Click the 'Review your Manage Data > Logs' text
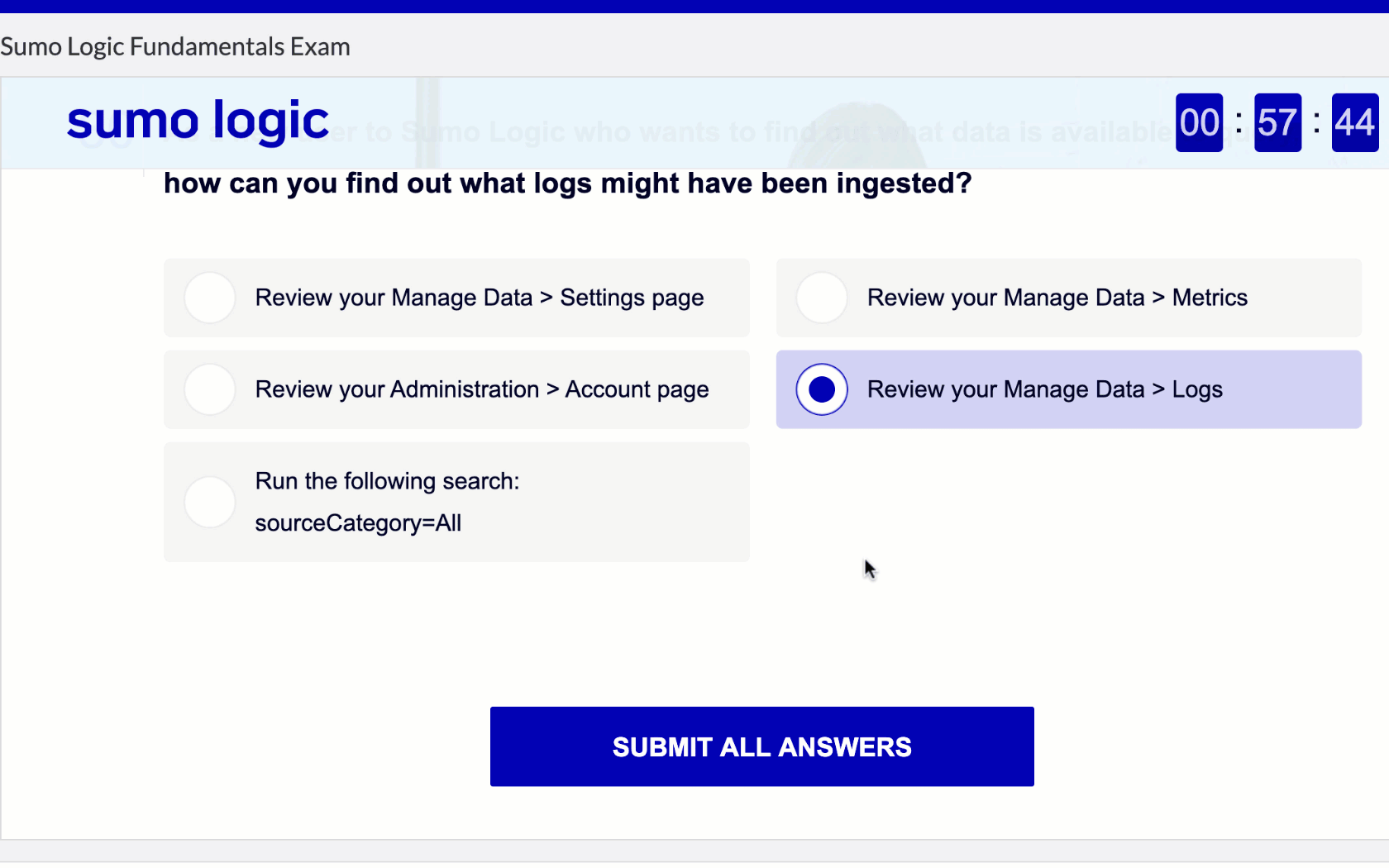Screen dimensions: 1389x868 [x=1044, y=389]
